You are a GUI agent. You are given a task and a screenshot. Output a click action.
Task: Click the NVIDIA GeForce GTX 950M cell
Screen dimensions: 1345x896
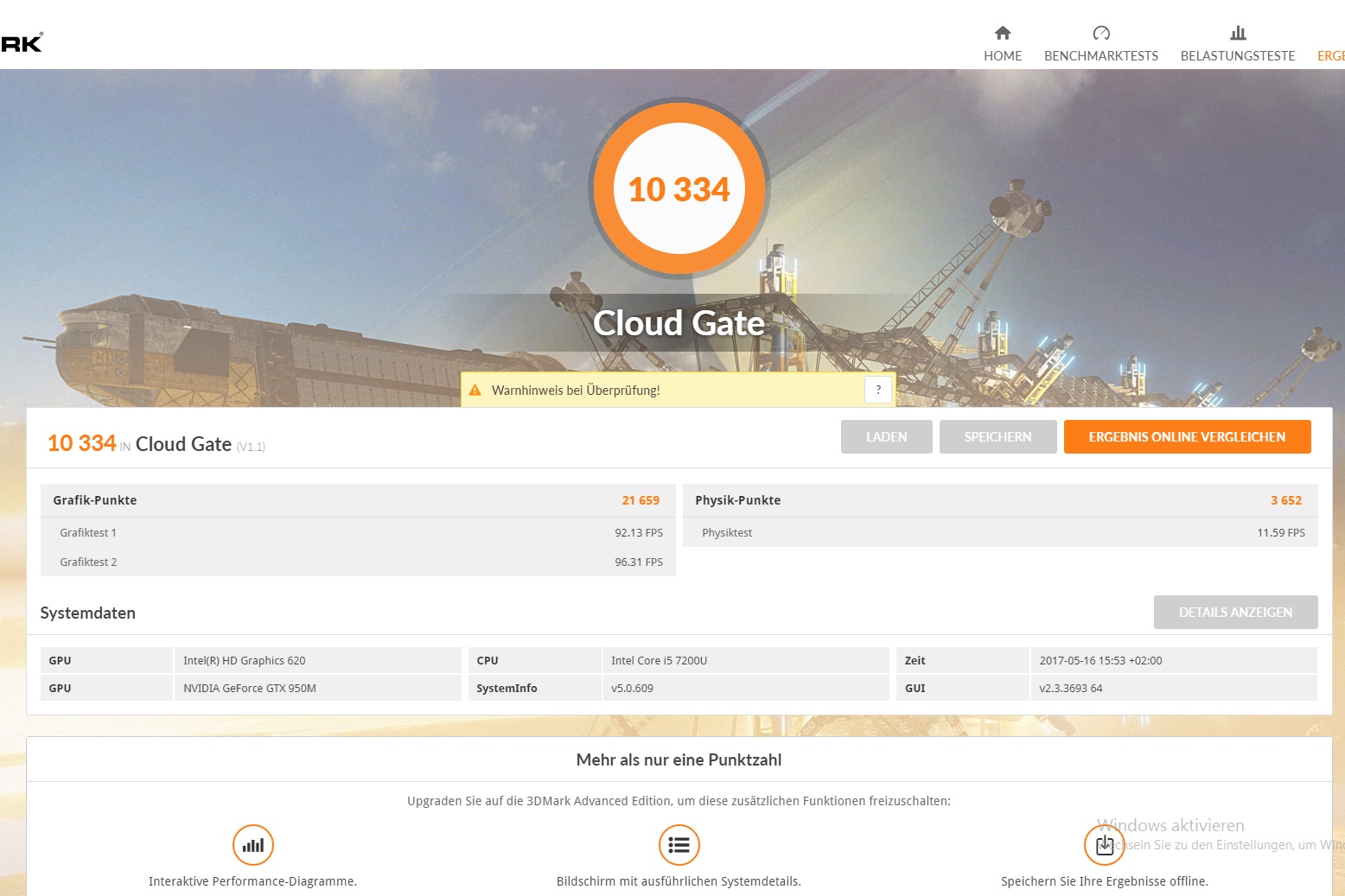317,688
